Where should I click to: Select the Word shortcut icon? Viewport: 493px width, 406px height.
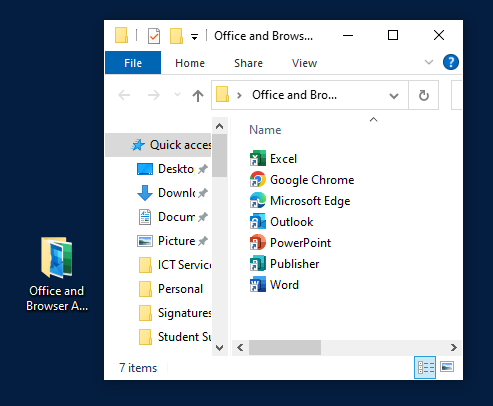click(x=258, y=284)
